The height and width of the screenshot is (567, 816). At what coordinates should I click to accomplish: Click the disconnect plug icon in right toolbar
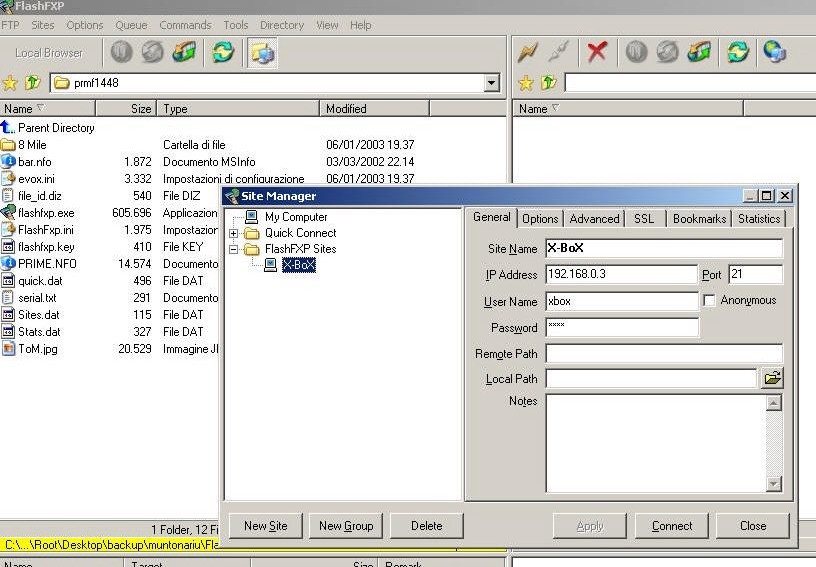tap(560, 52)
